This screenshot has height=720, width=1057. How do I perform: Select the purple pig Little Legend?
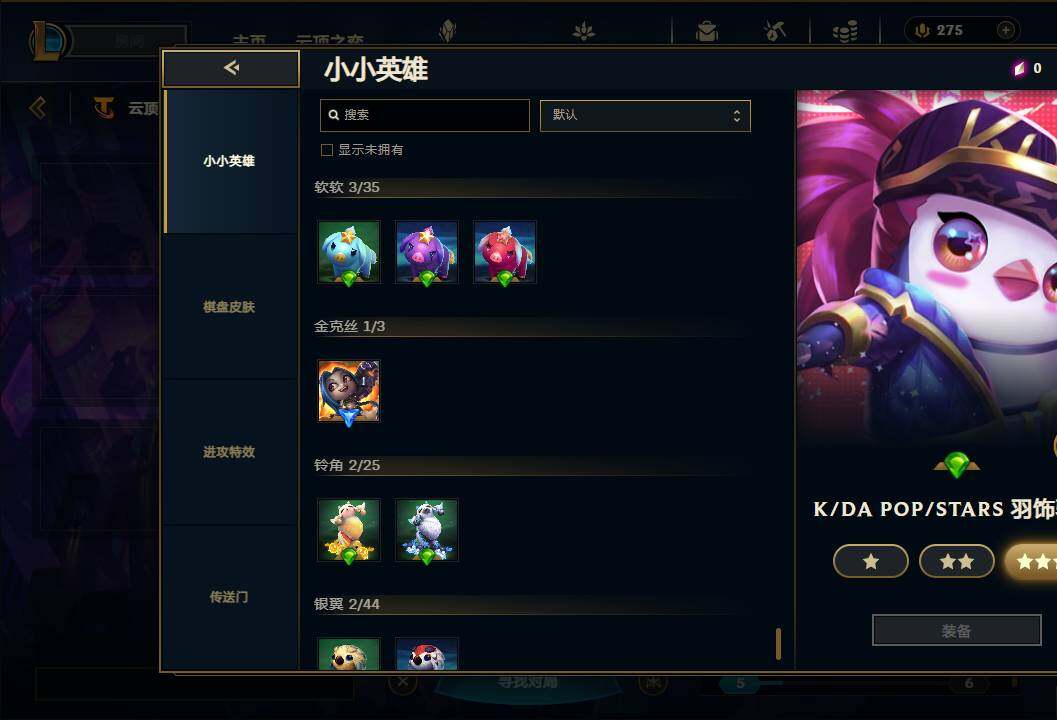[427, 252]
